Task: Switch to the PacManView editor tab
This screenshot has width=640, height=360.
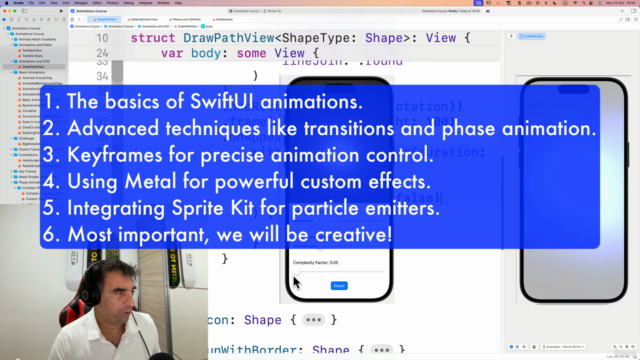Action: pos(223,19)
